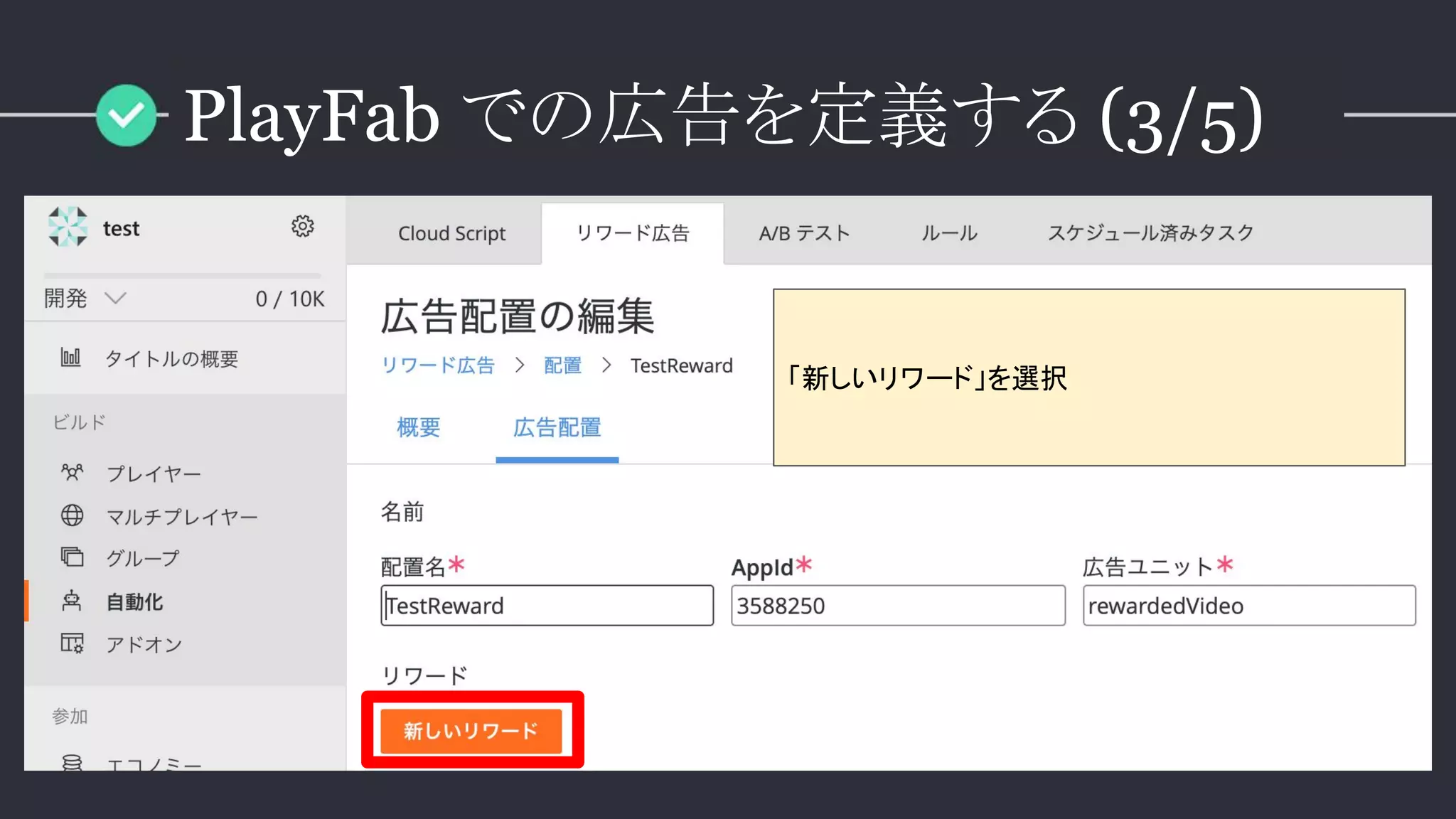Screen dimensions: 1456x819
Task: Open the スケジュール済みタスク tab
Action: click(x=1150, y=233)
